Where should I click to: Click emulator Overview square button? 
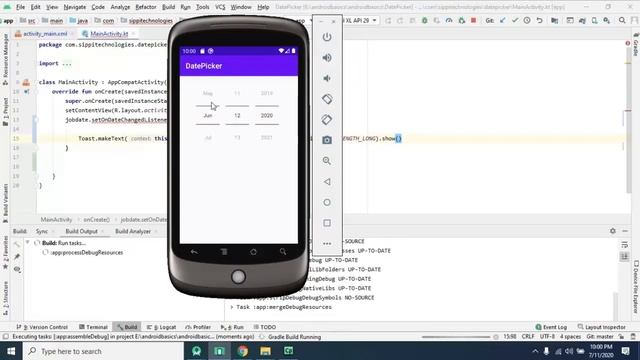coord(327,223)
